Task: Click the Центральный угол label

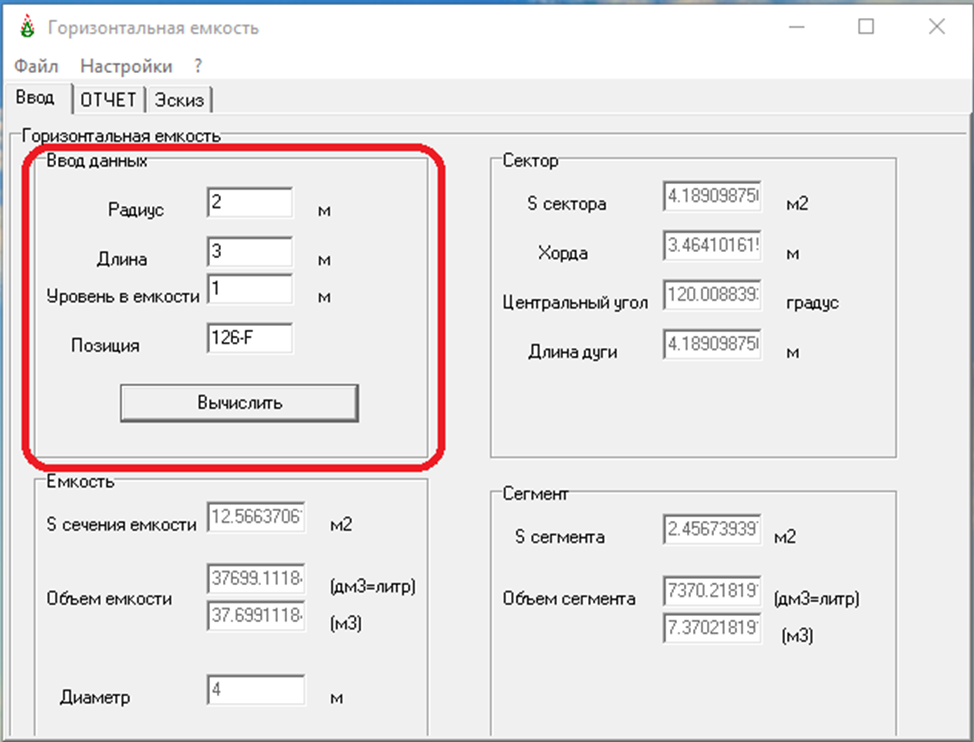Action: [x=575, y=303]
